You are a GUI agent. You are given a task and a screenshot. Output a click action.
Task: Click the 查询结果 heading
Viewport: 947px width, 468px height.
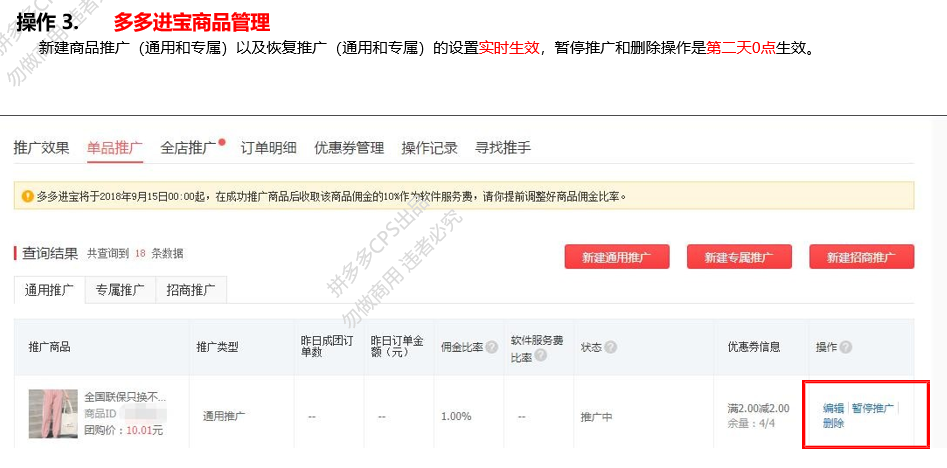pyautogui.click(x=50, y=254)
